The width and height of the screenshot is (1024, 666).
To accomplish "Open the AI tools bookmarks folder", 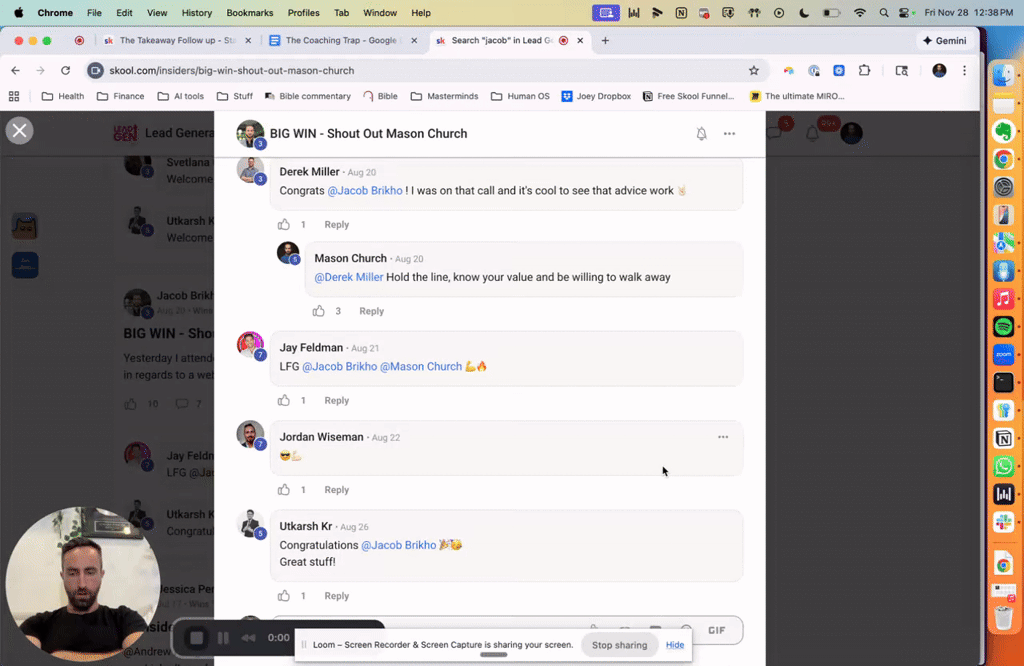I will tap(181, 97).
